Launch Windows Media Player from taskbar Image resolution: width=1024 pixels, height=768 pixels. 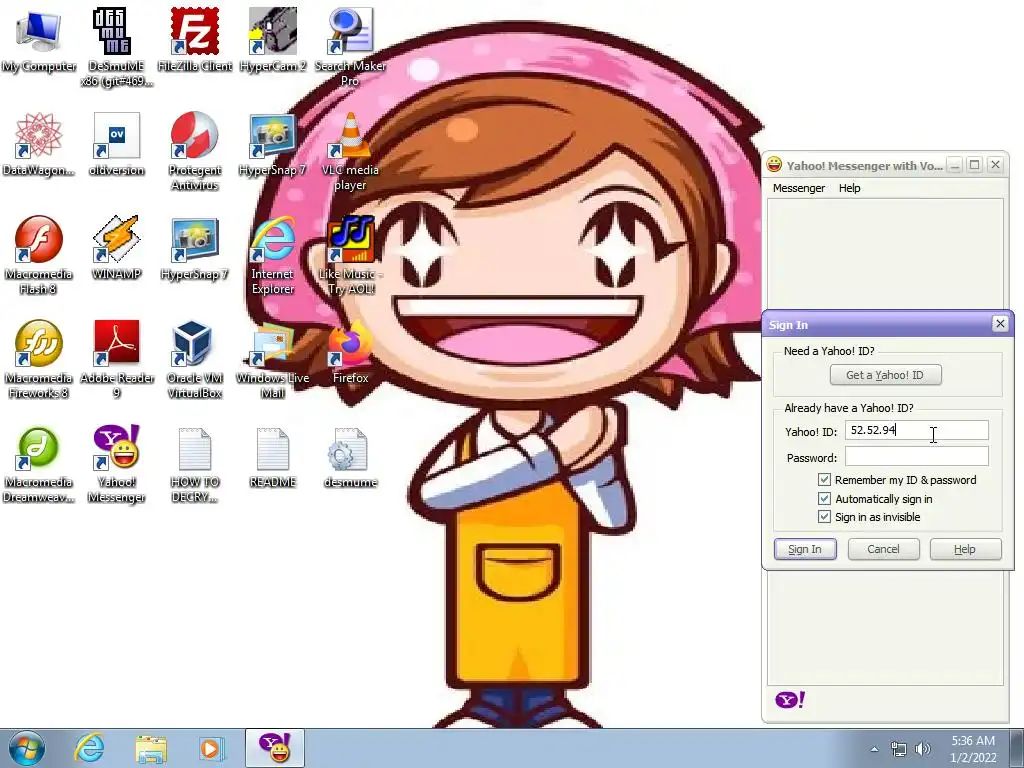pos(211,748)
